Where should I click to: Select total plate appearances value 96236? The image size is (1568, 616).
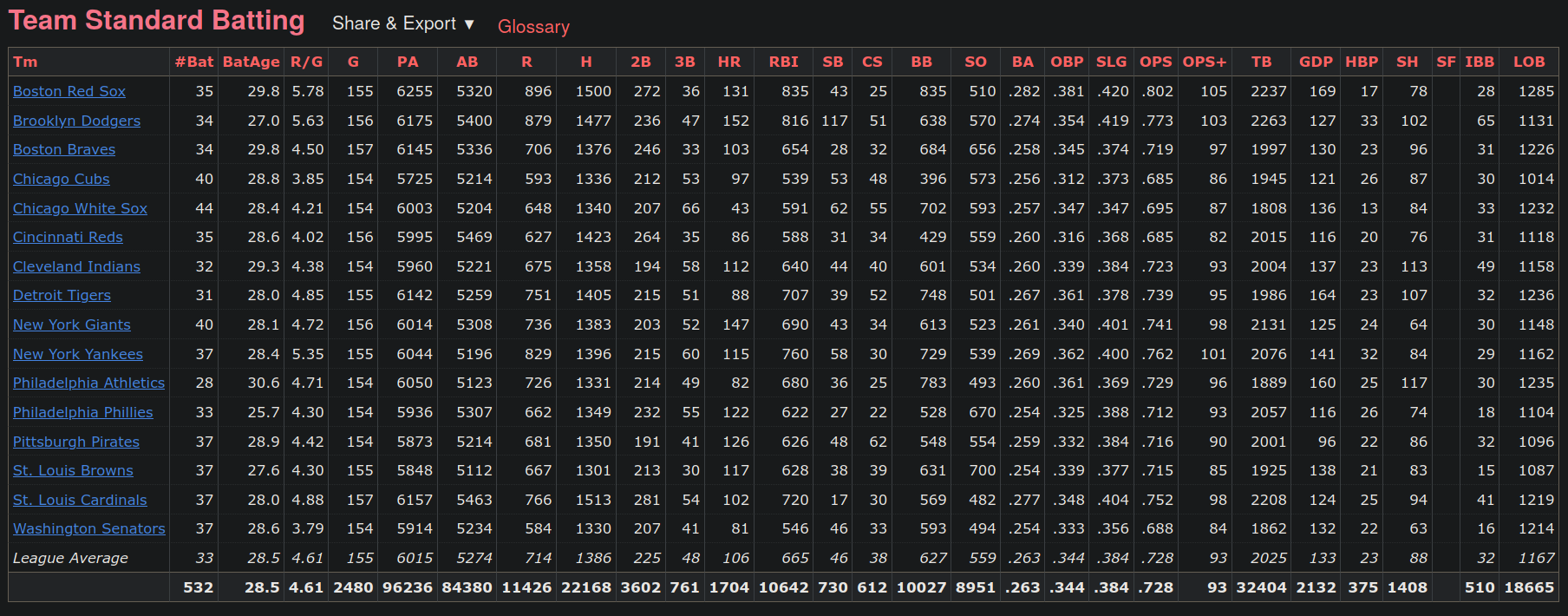(x=408, y=587)
